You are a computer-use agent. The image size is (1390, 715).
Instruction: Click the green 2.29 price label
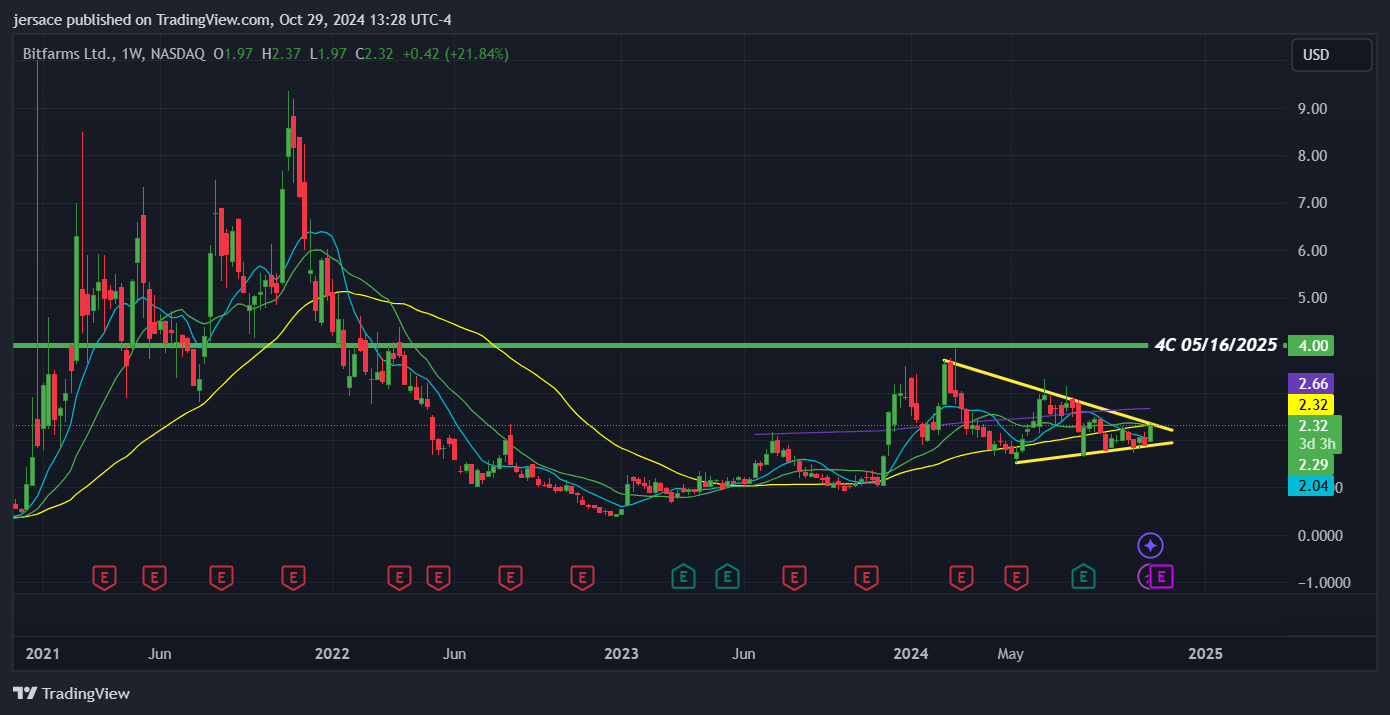point(1313,465)
